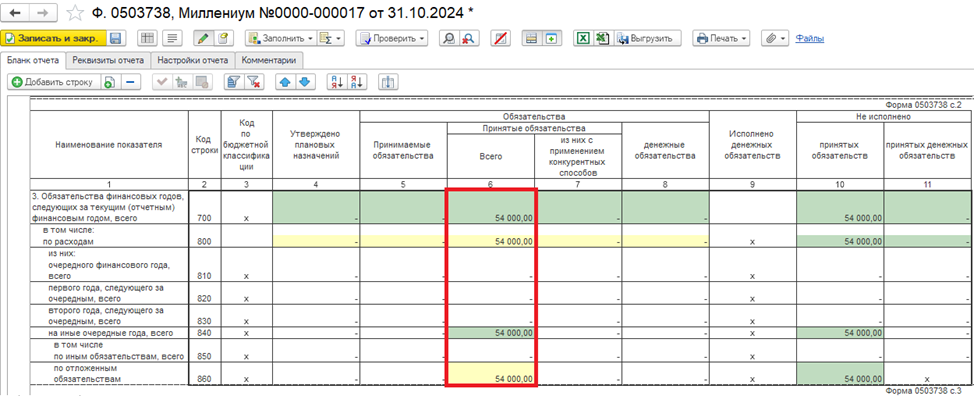The image size is (974, 396).
Task: Sort ascending with the А-Я icon
Action: tap(337, 82)
